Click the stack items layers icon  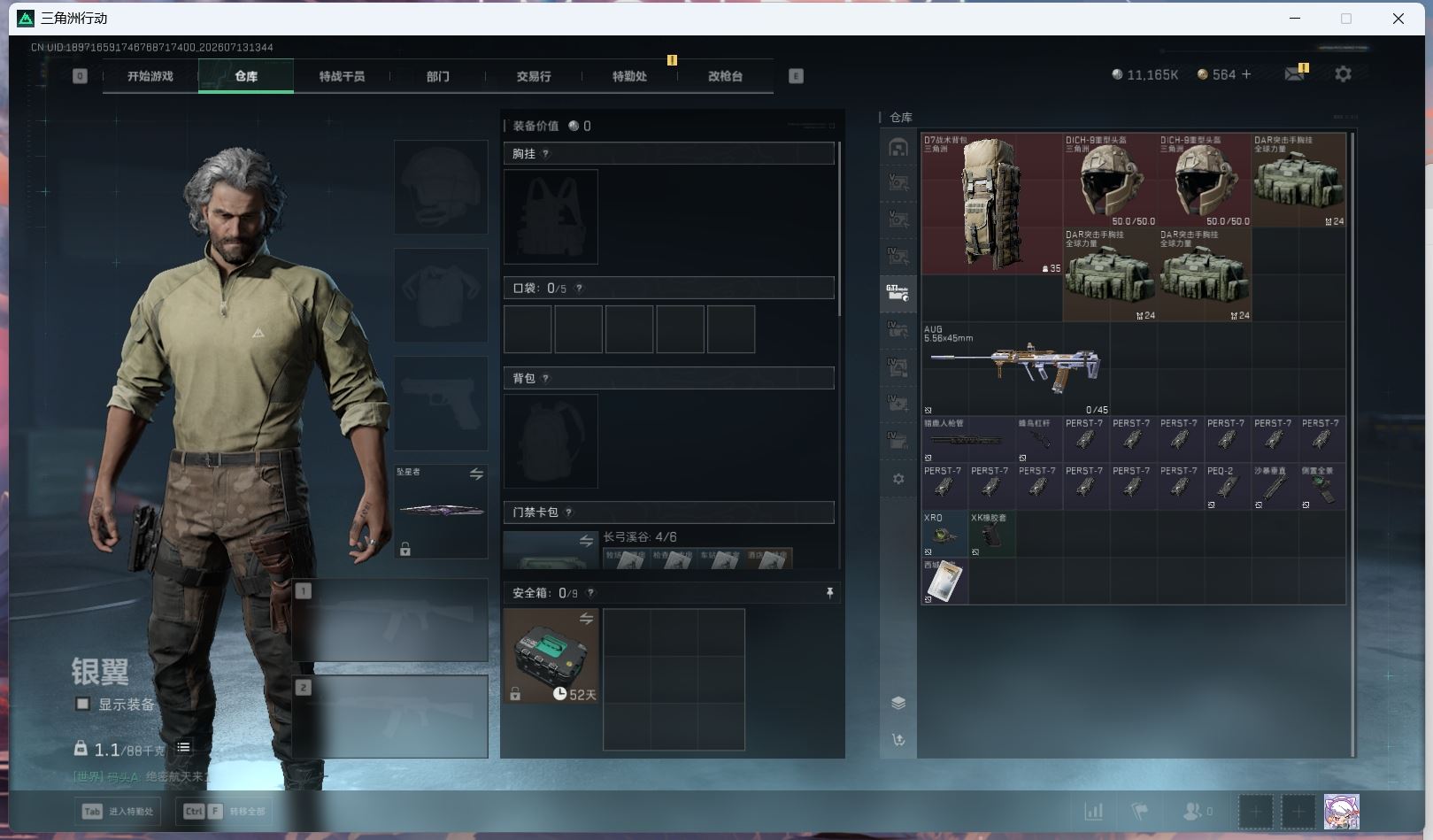[898, 703]
